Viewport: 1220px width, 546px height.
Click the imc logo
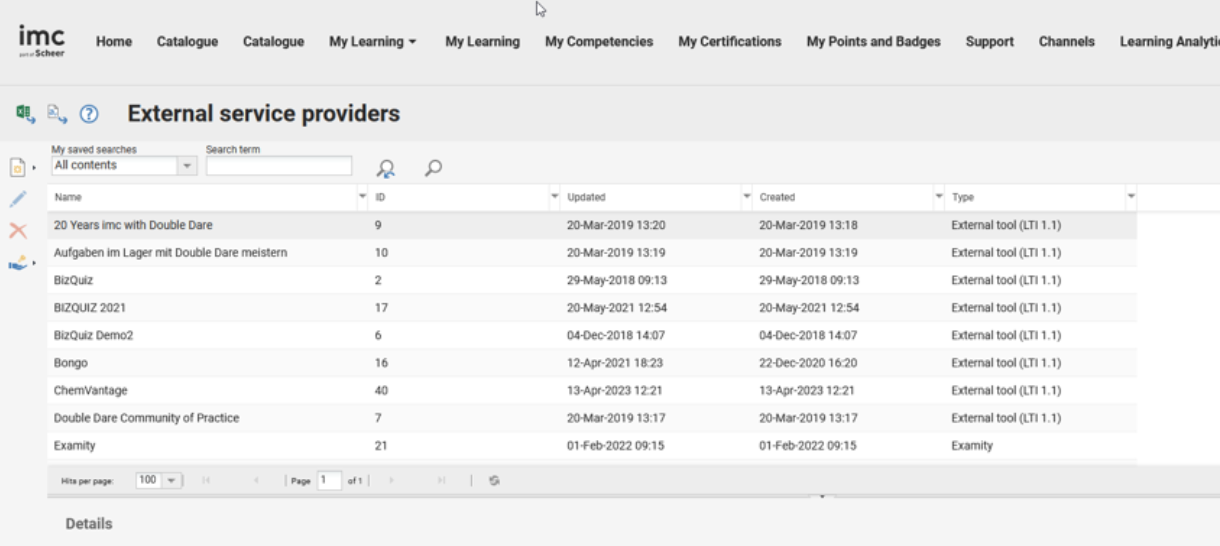click(42, 41)
